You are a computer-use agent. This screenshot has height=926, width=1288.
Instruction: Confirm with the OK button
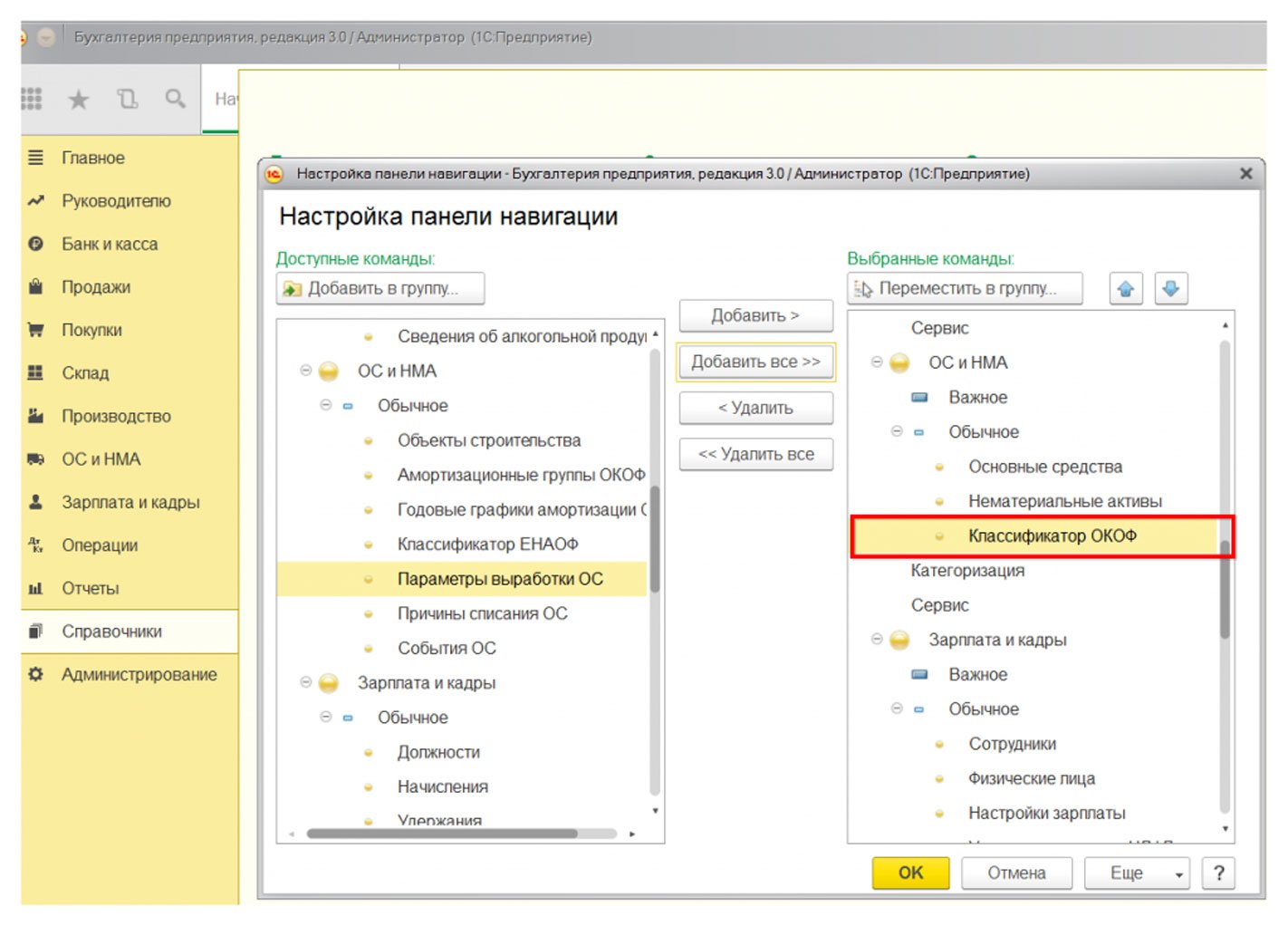click(x=910, y=873)
